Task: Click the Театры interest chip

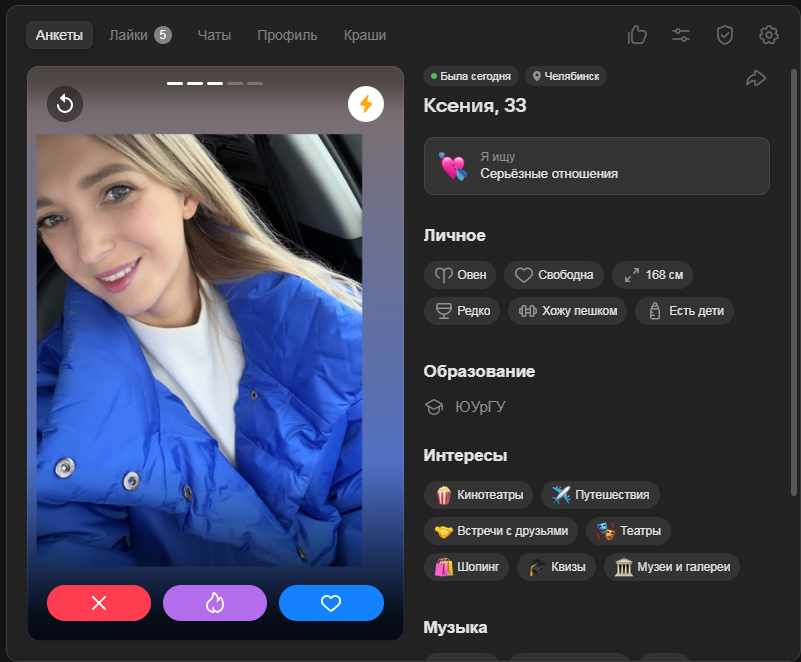Action: click(x=628, y=531)
